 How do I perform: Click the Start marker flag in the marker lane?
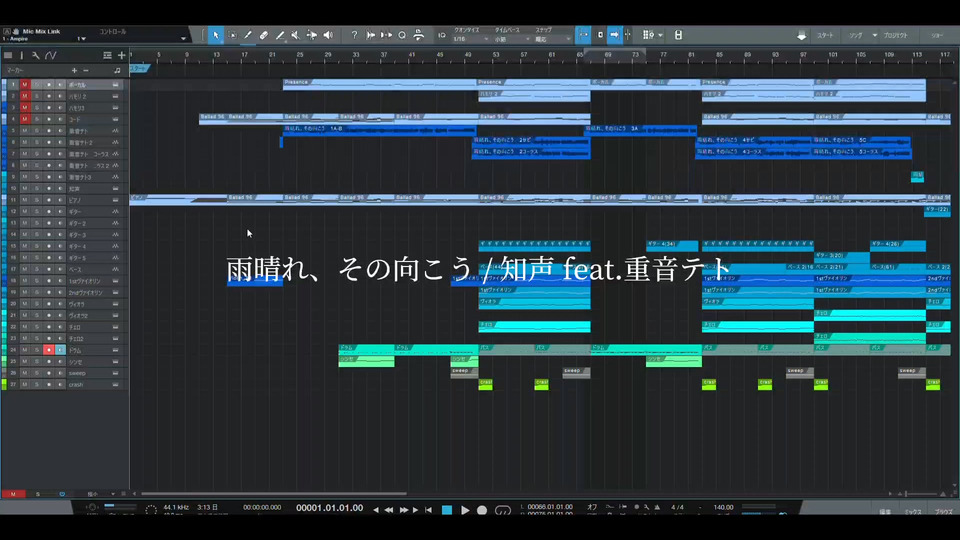[x=140, y=69]
